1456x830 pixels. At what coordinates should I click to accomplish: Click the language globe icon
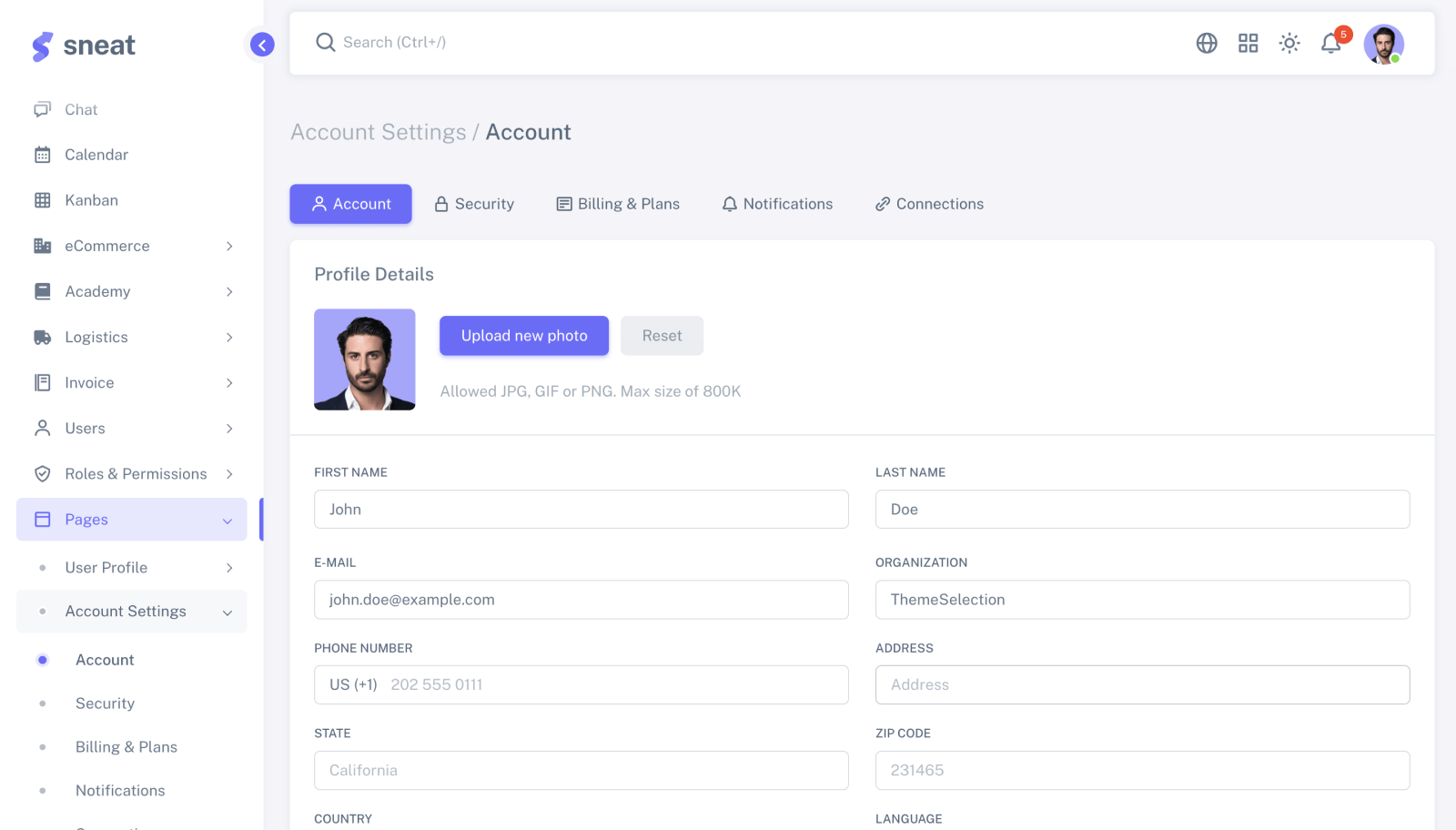coord(1206,43)
